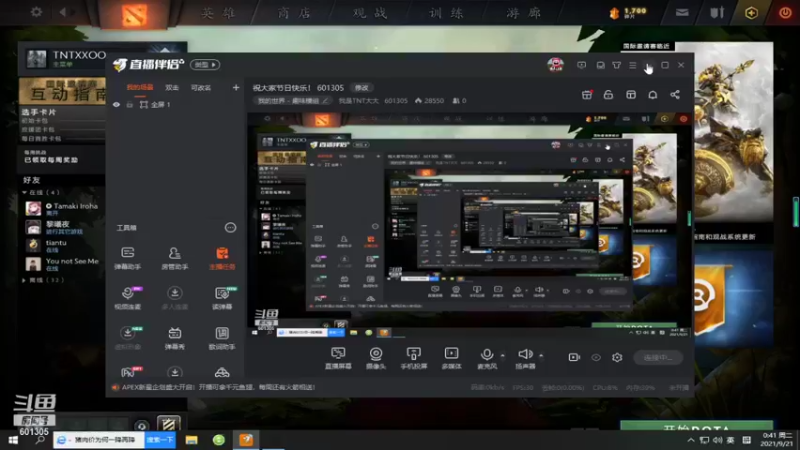Toggle the lock for 全屏 1 source
Screen dimensions: 800x450
[x=130, y=105]
